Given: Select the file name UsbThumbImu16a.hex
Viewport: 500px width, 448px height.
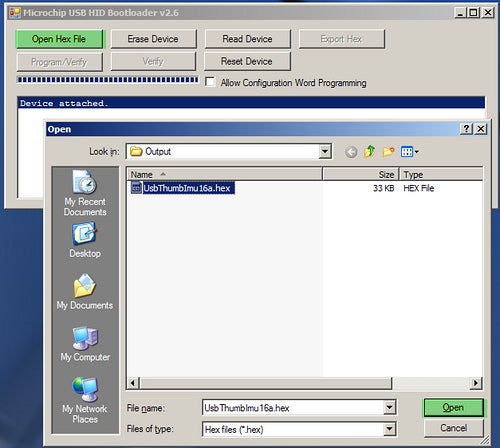Looking at the screenshot, I should (x=188, y=188).
